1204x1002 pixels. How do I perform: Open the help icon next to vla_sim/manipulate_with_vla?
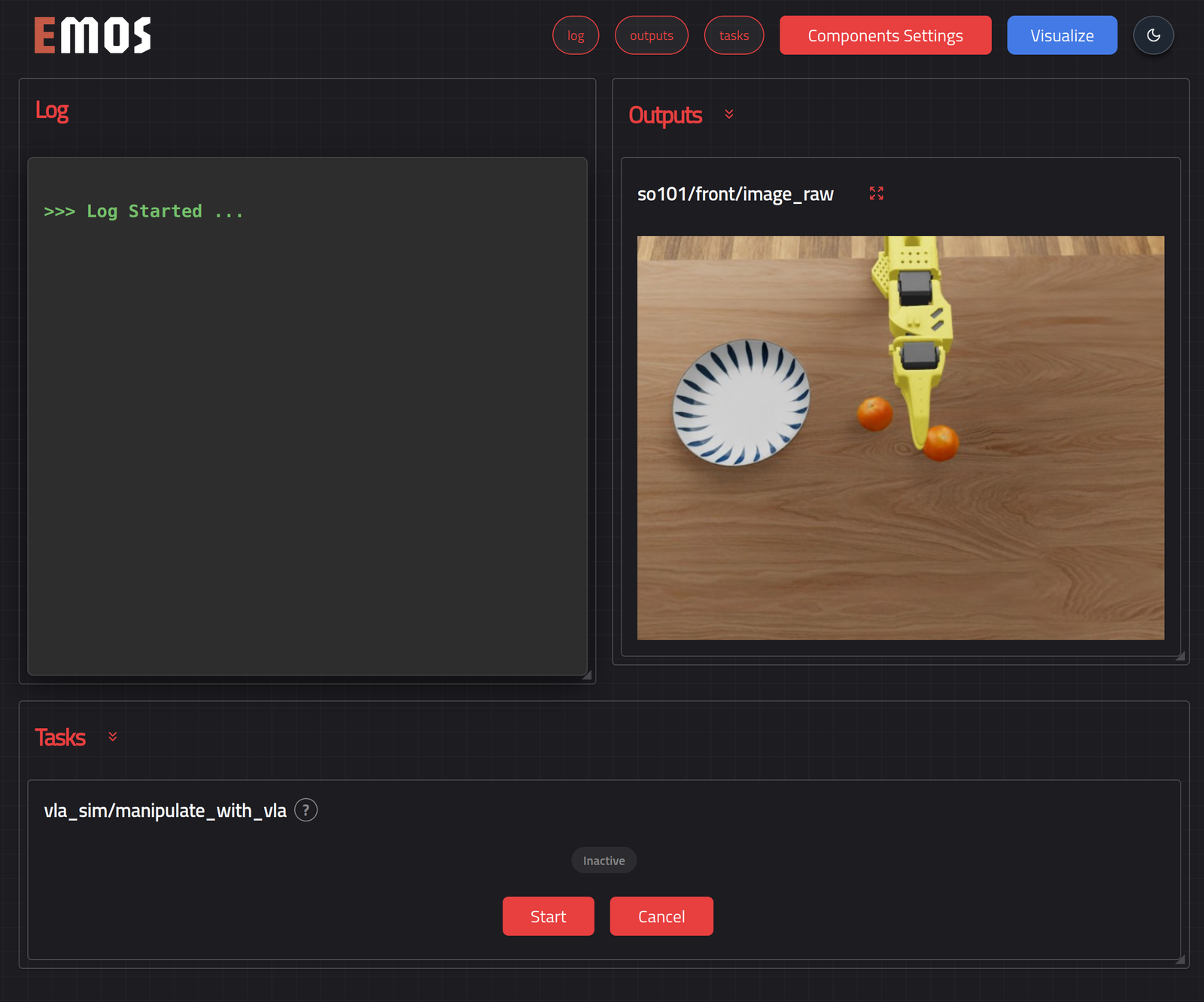(x=306, y=810)
